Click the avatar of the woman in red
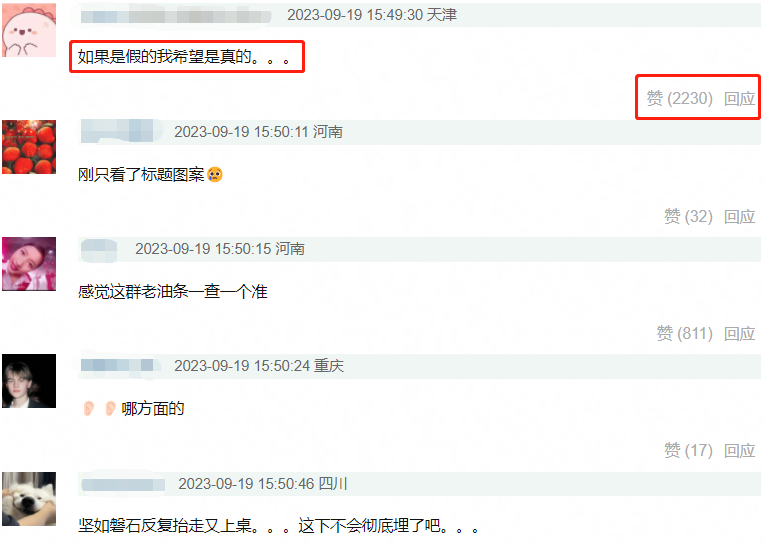 pyautogui.click(x=29, y=264)
